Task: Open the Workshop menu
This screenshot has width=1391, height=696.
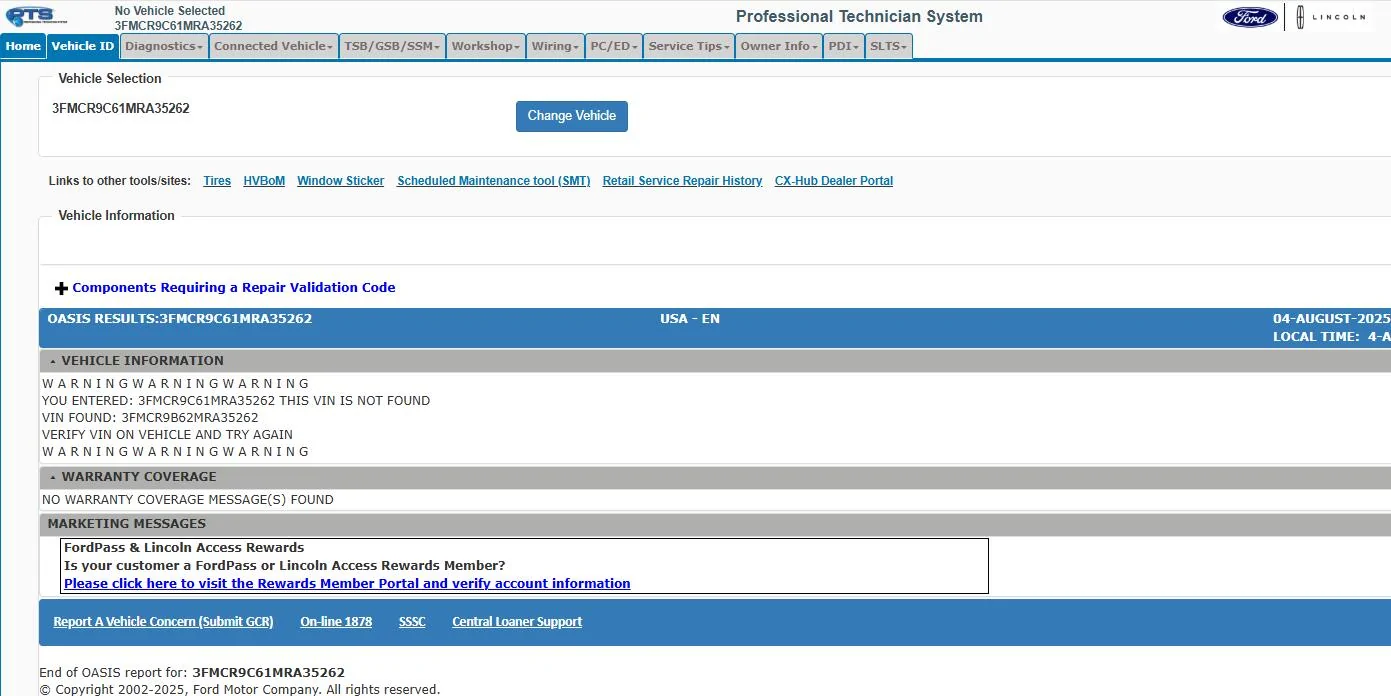Action: coord(485,46)
